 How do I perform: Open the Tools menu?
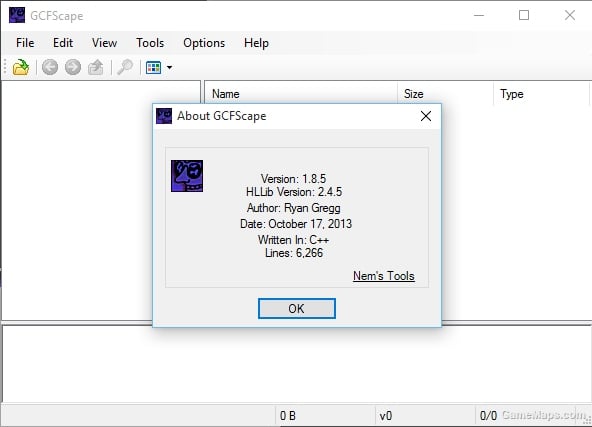pos(150,43)
